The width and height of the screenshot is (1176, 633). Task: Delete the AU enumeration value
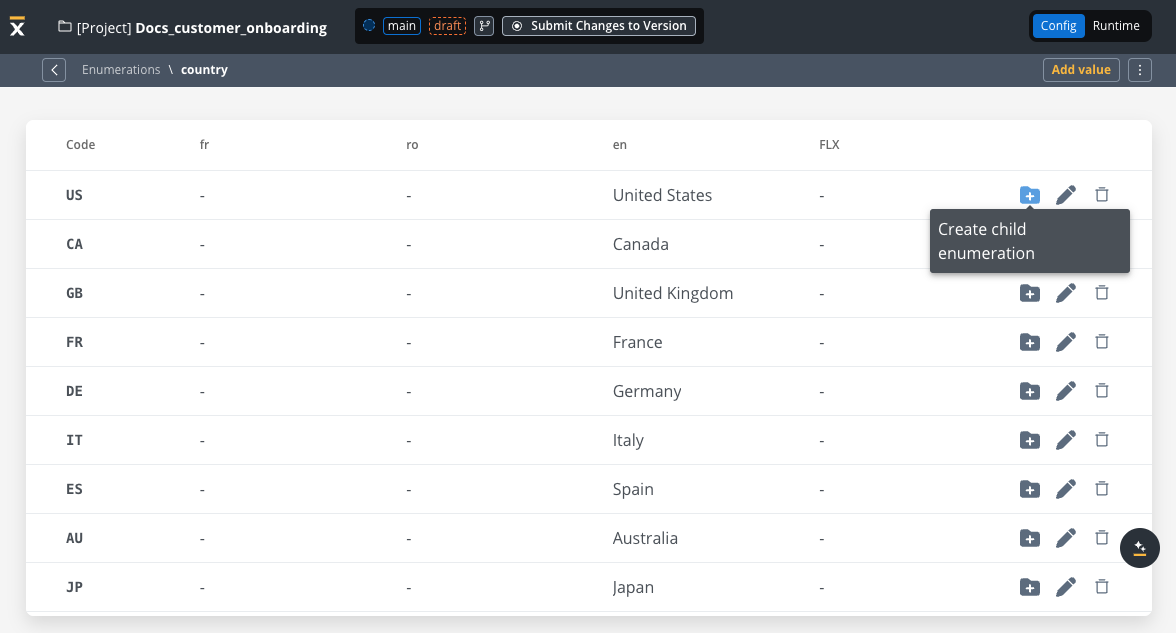pos(1102,538)
